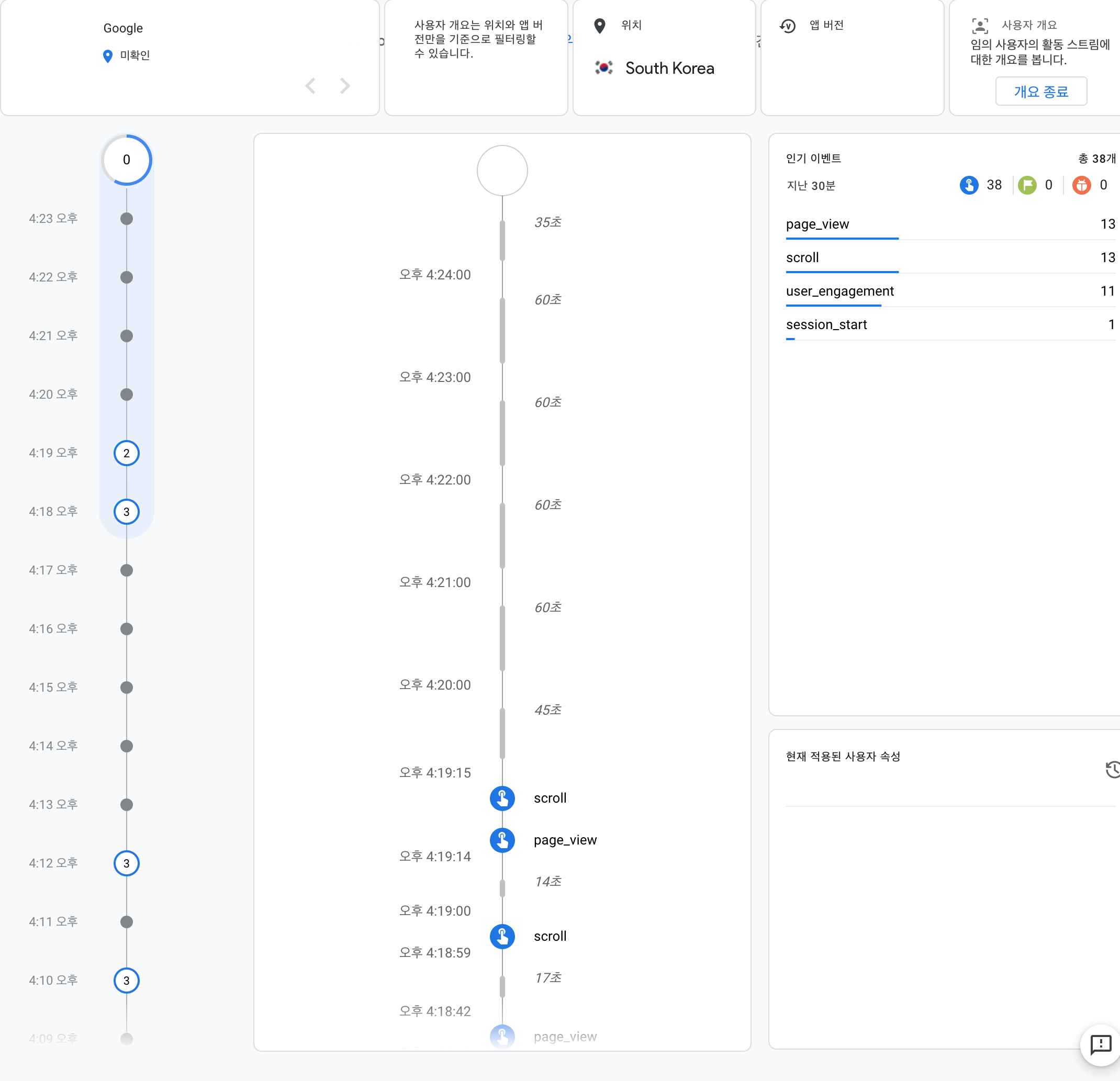Click the app version history icon
Image resolution: width=1120 pixels, height=1081 pixels.
788,26
